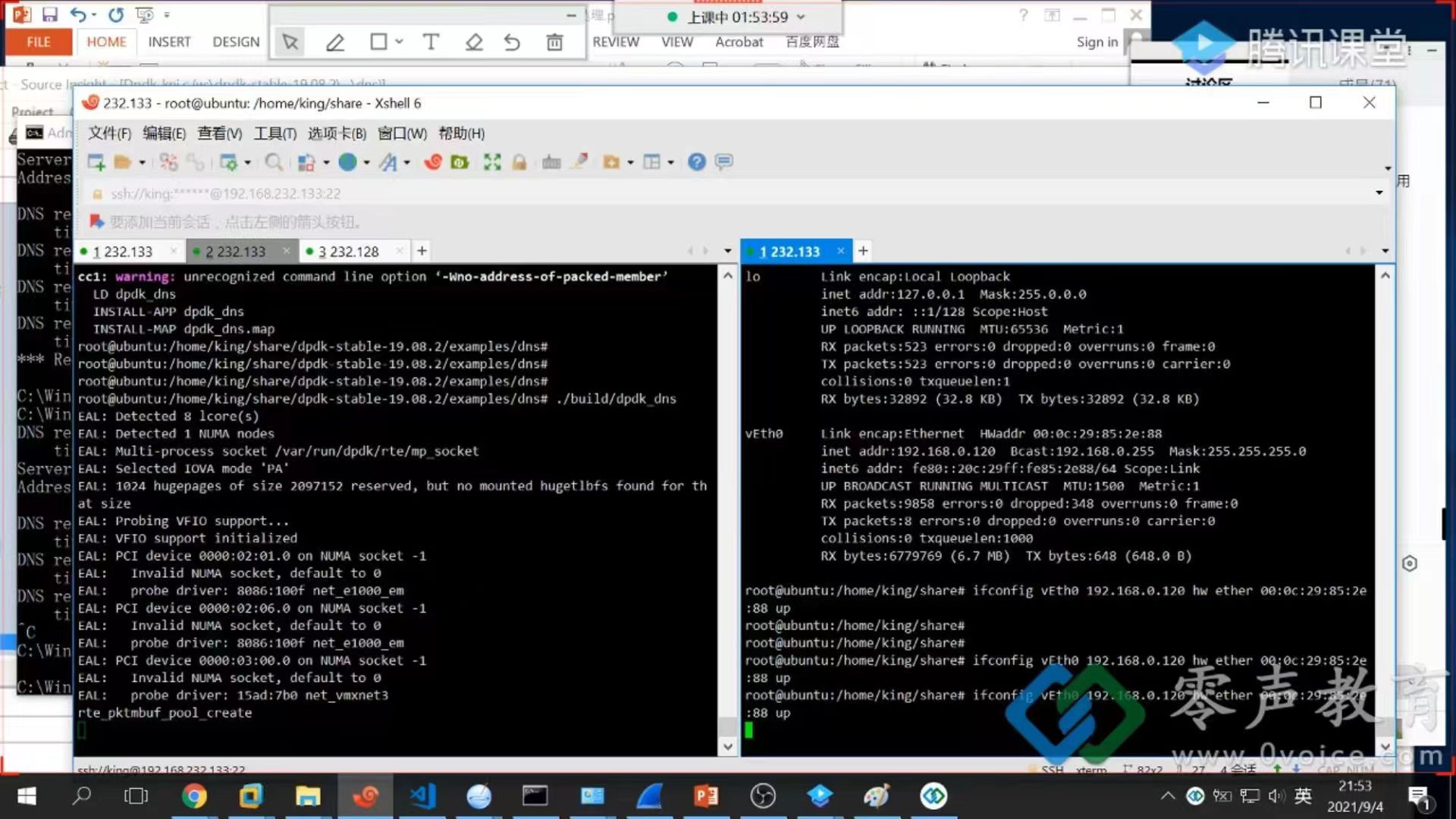This screenshot has width=1456, height=819.
Task: Click undo in the annotation toolbar
Action: 513,42
